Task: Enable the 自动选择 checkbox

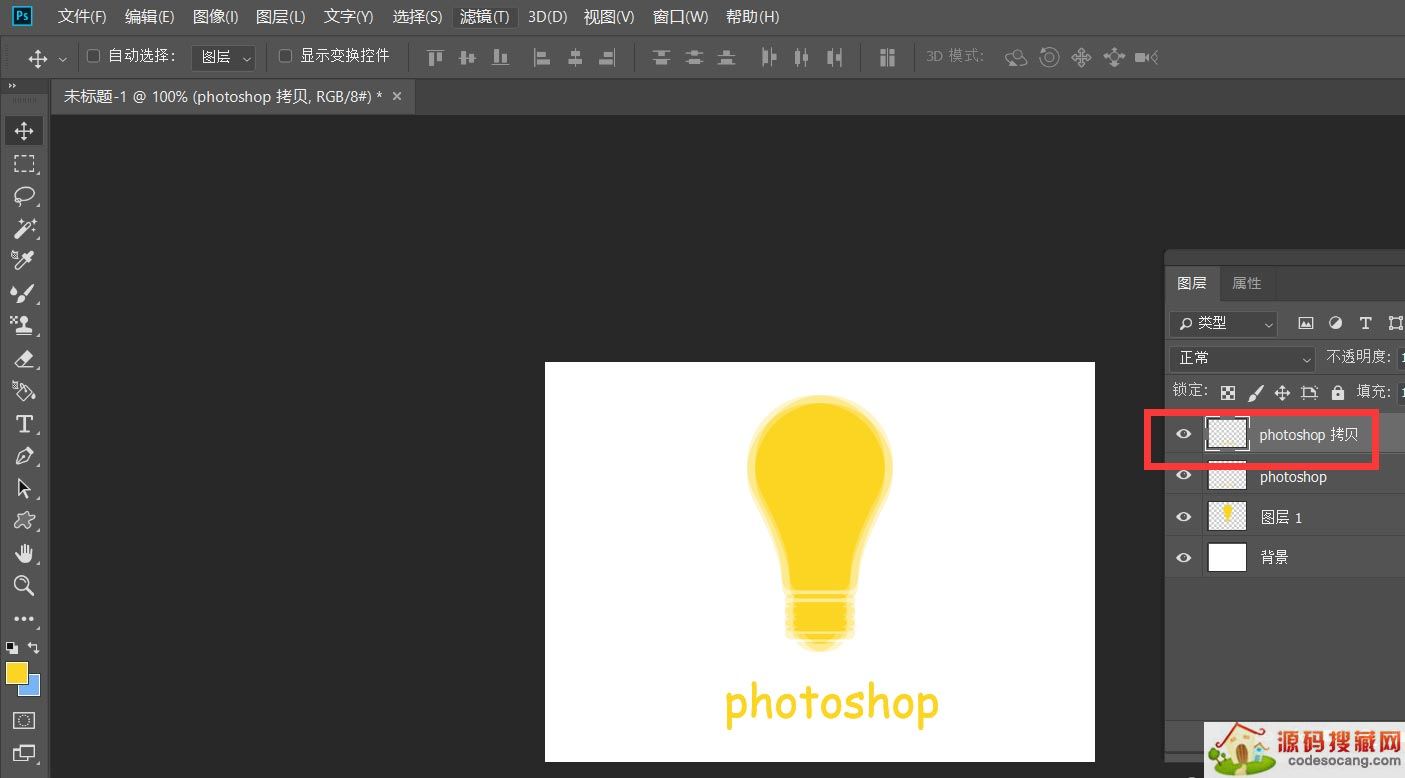Action: click(94, 56)
